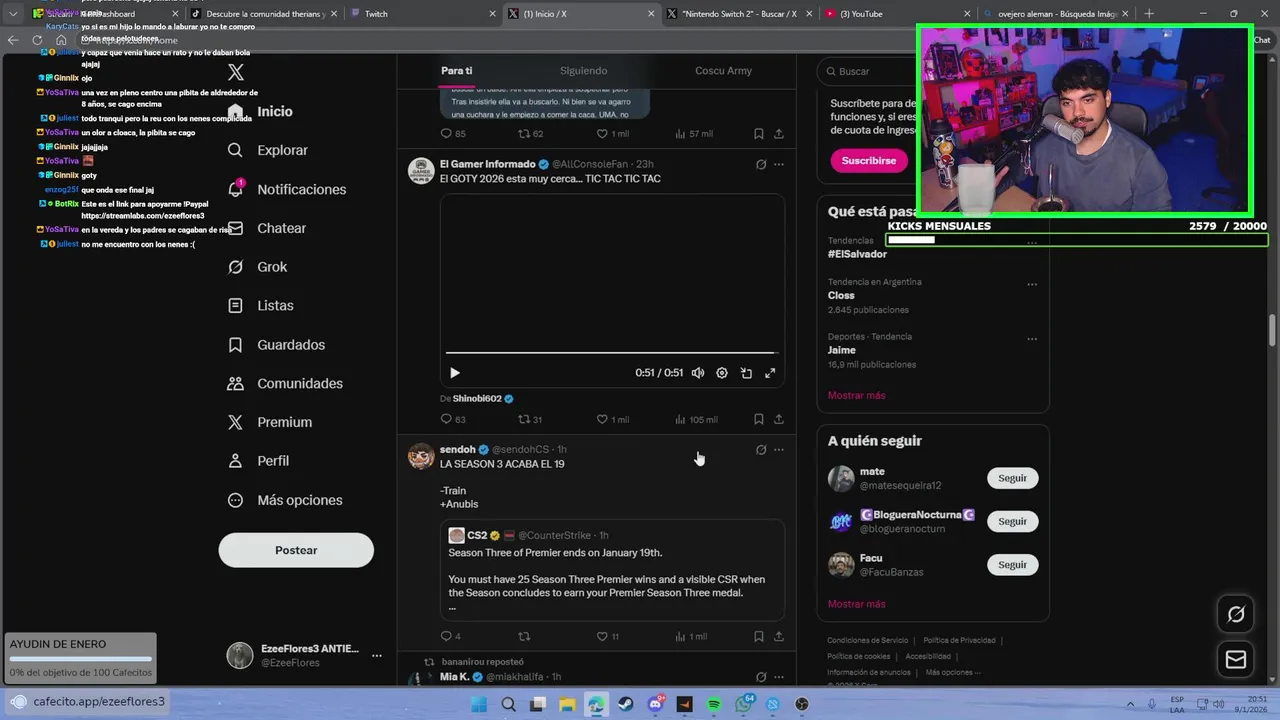This screenshot has width=1280, height=720.
Task: Open Guardados bookmarks in sidebar
Action: [x=276, y=344]
